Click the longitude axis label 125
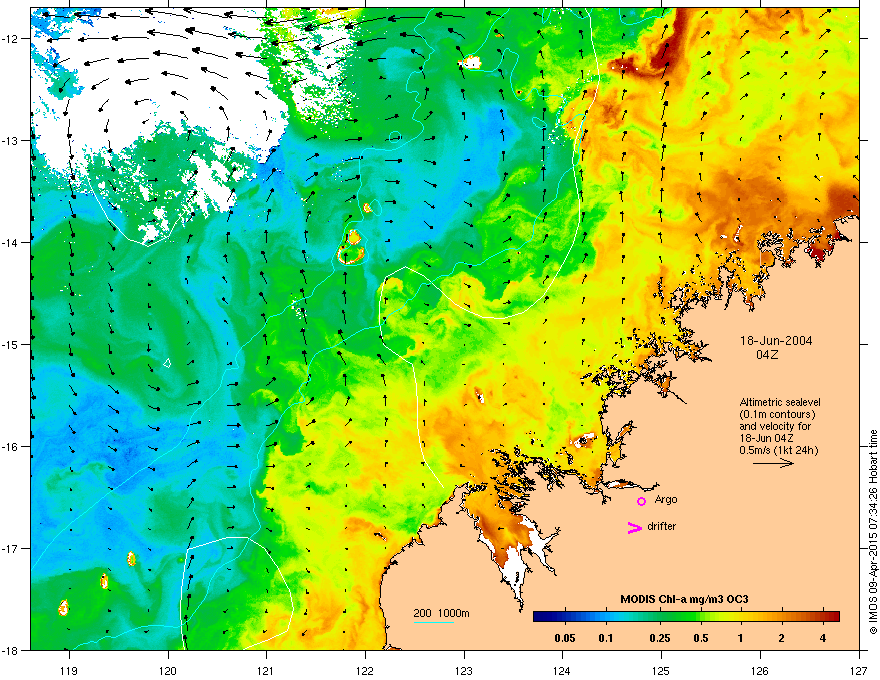The image size is (880, 680). coord(661,670)
